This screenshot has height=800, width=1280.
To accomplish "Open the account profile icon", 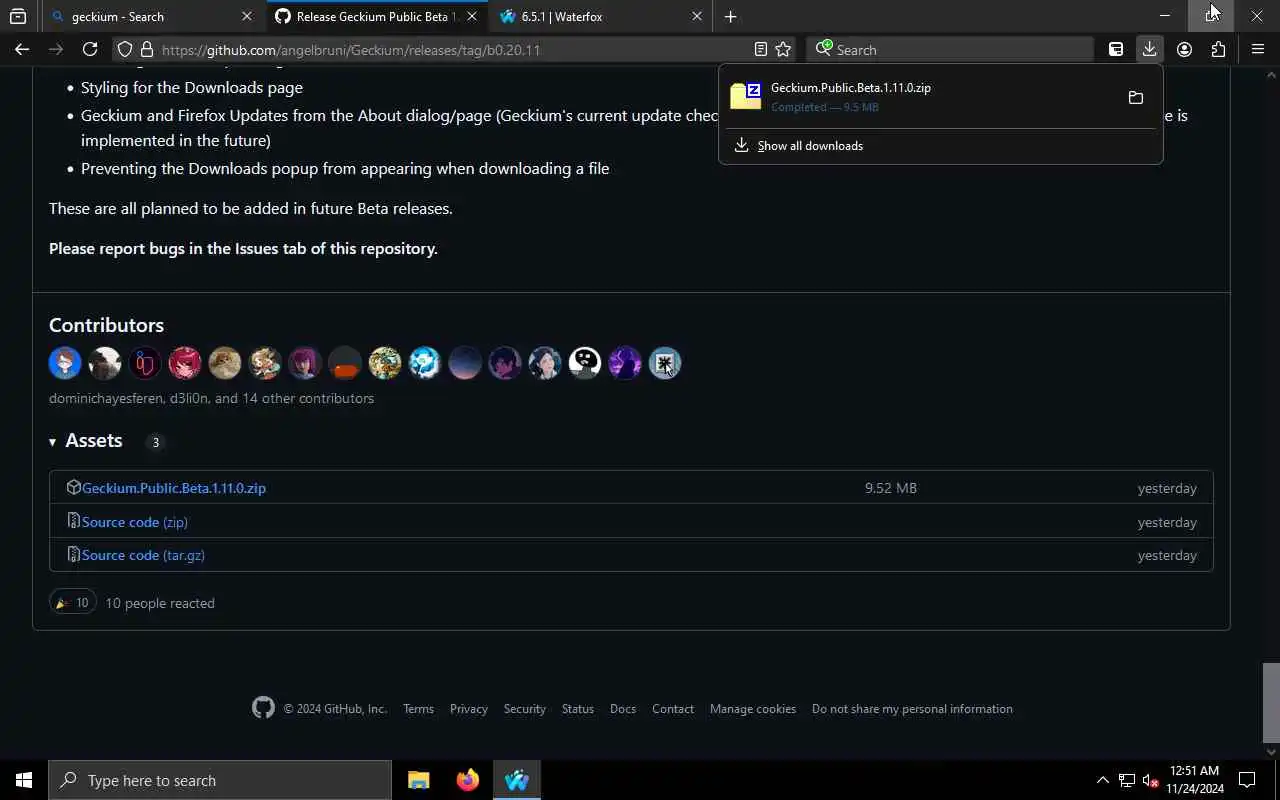I will pos(1184,49).
